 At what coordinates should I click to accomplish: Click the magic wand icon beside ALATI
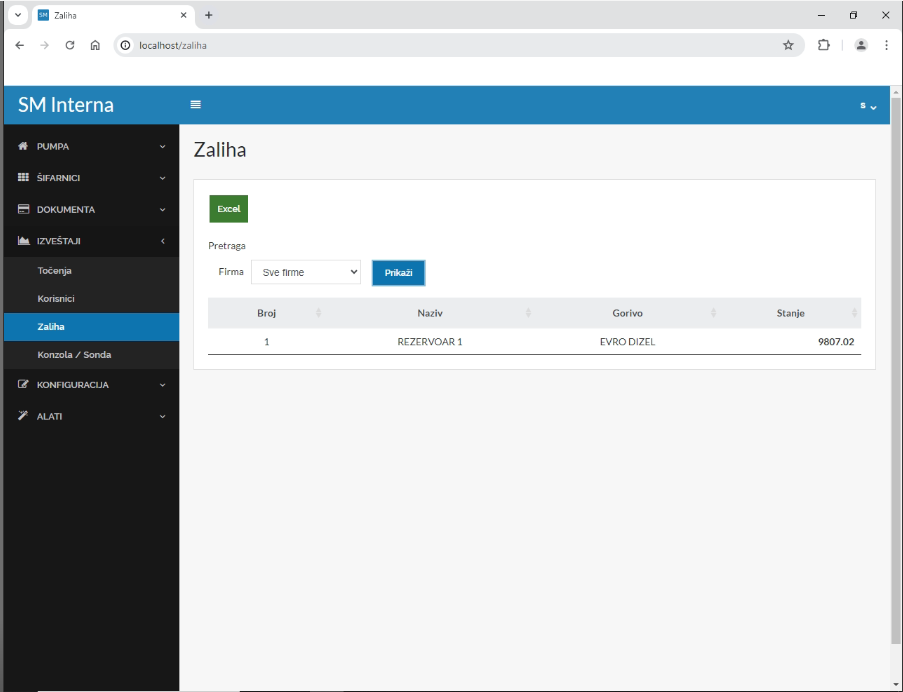tap(24, 416)
